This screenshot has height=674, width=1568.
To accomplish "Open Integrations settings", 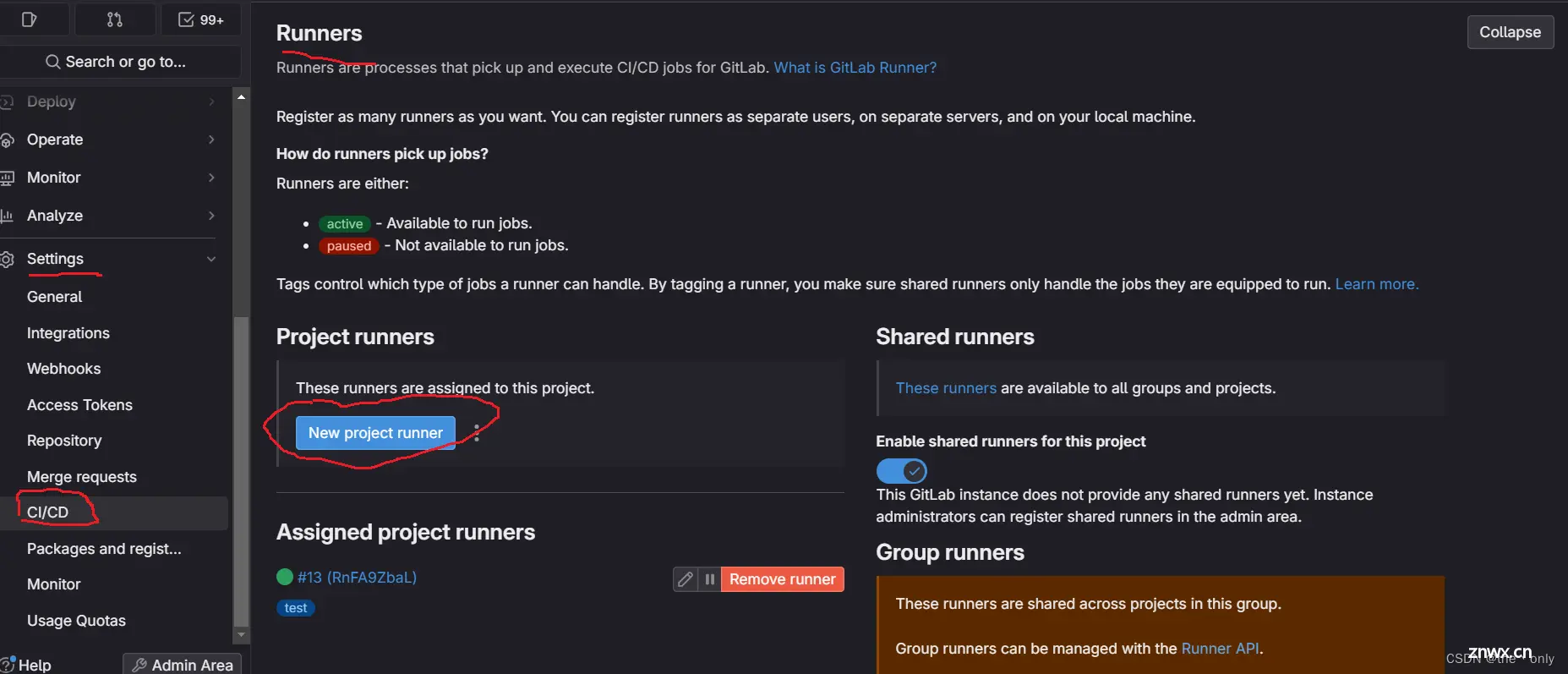I will 68,333.
